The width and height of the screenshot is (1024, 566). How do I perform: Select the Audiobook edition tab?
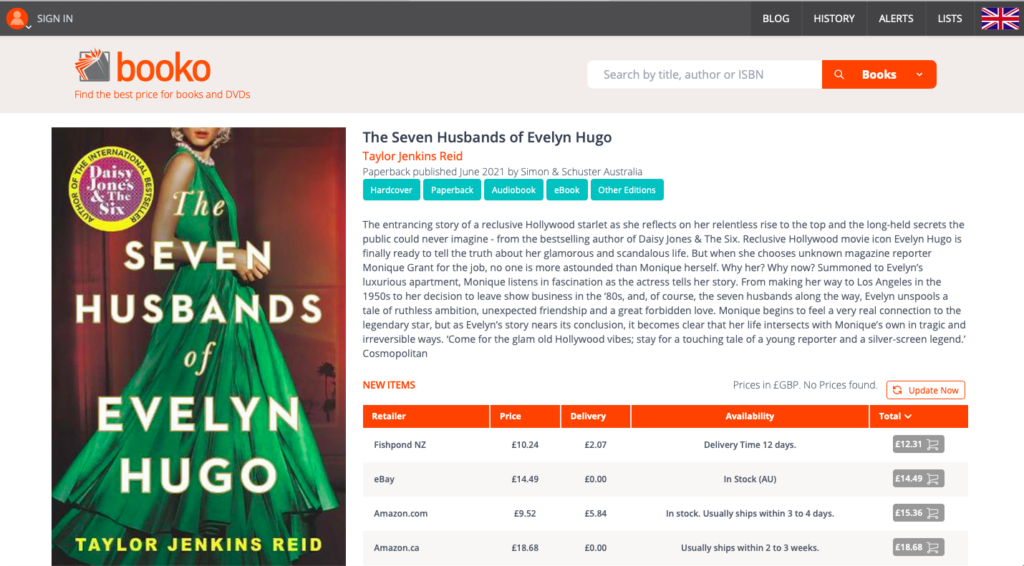point(513,190)
